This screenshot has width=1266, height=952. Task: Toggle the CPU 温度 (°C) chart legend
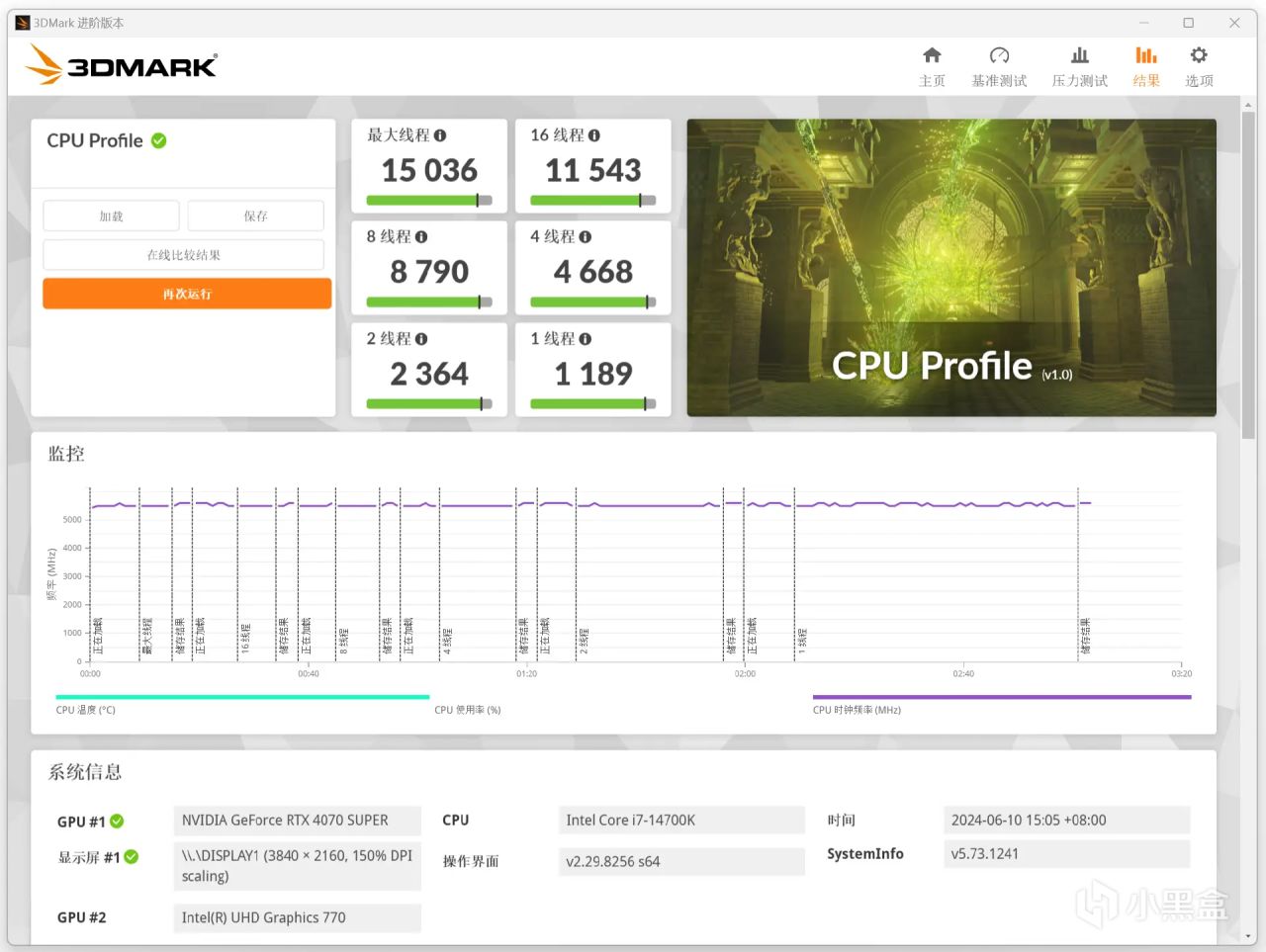point(242,704)
